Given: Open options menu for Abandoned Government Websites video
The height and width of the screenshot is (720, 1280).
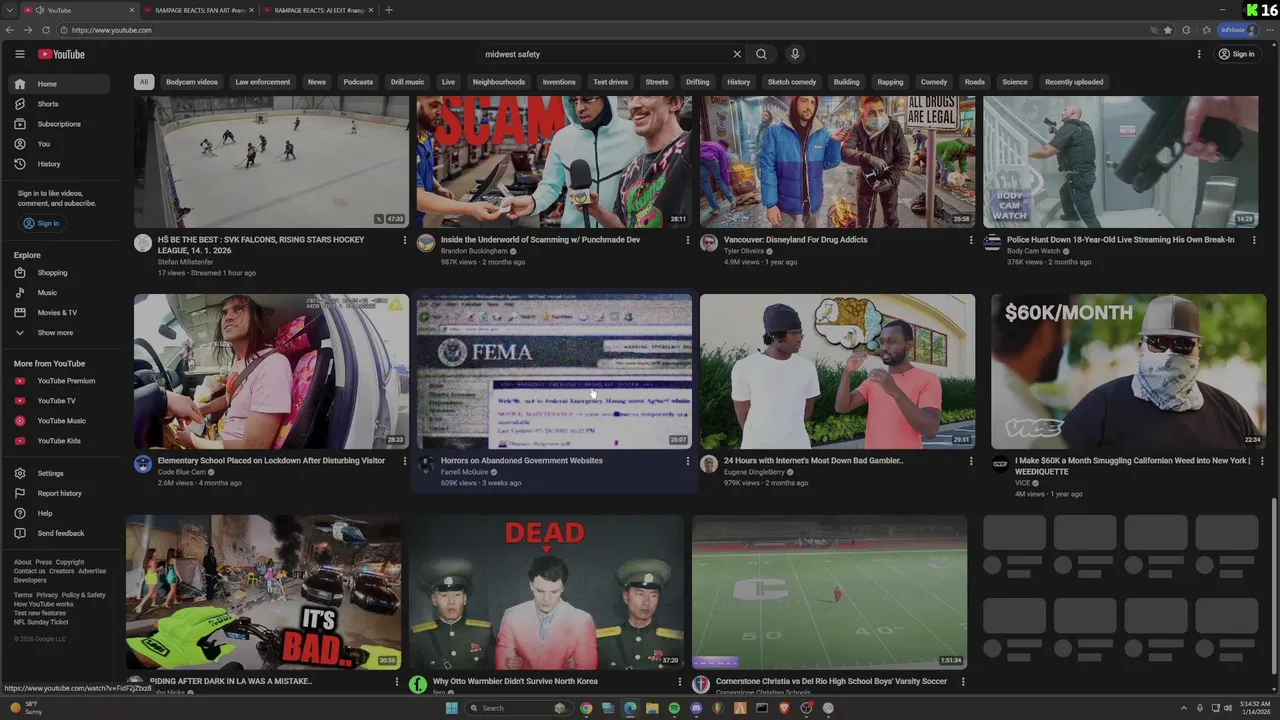Looking at the screenshot, I should coord(687,461).
